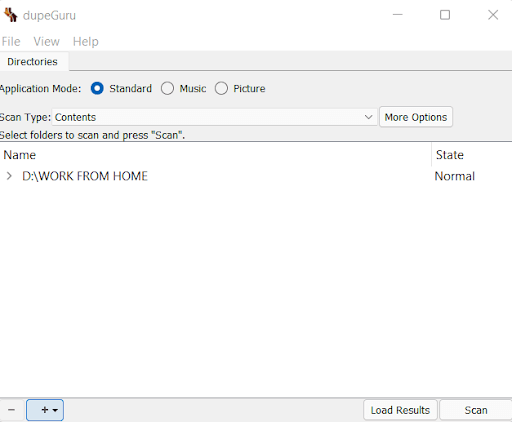Click the dupeGuru app icon in title bar

point(10,15)
